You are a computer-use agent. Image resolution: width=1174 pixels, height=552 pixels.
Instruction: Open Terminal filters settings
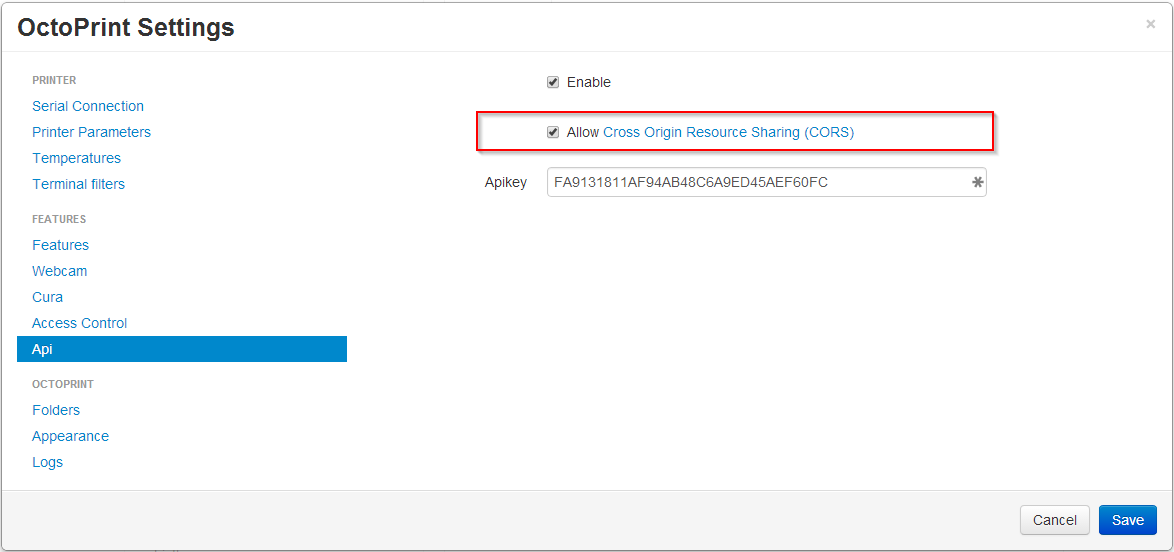(x=78, y=184)
